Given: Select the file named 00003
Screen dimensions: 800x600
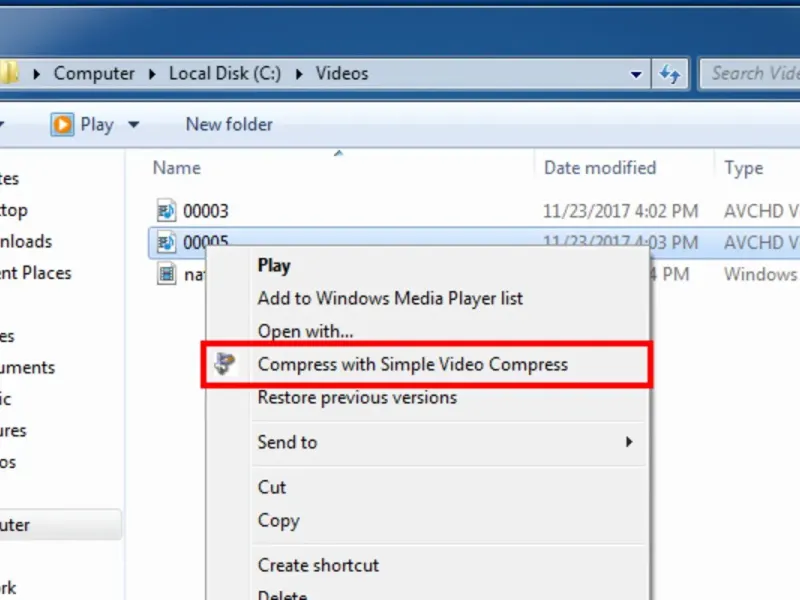Looking at the screenshot, I should (x=206, y=211).
